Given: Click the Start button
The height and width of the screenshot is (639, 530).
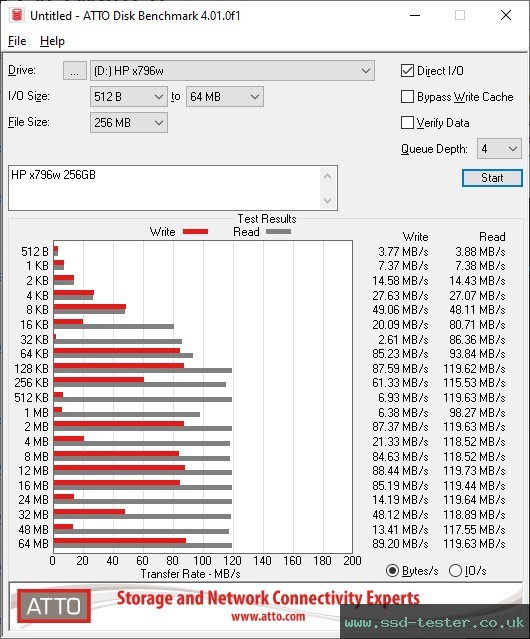Looking at the screenshot, I should [492, 178].
